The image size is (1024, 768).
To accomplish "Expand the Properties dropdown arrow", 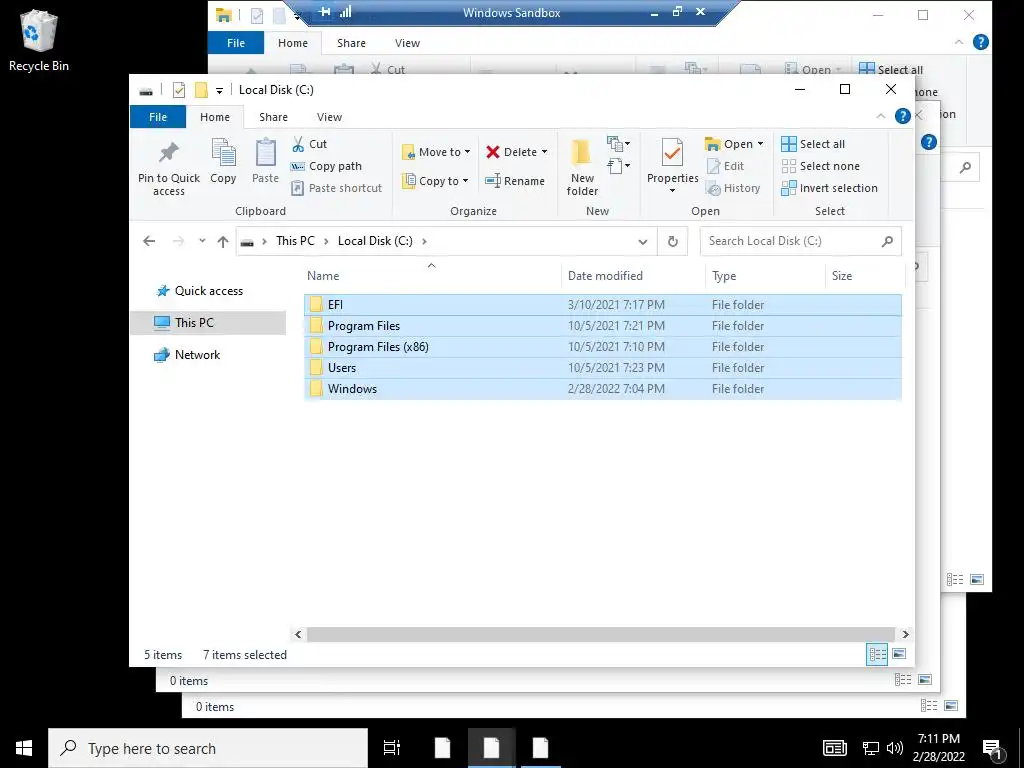I will point(672,191).
